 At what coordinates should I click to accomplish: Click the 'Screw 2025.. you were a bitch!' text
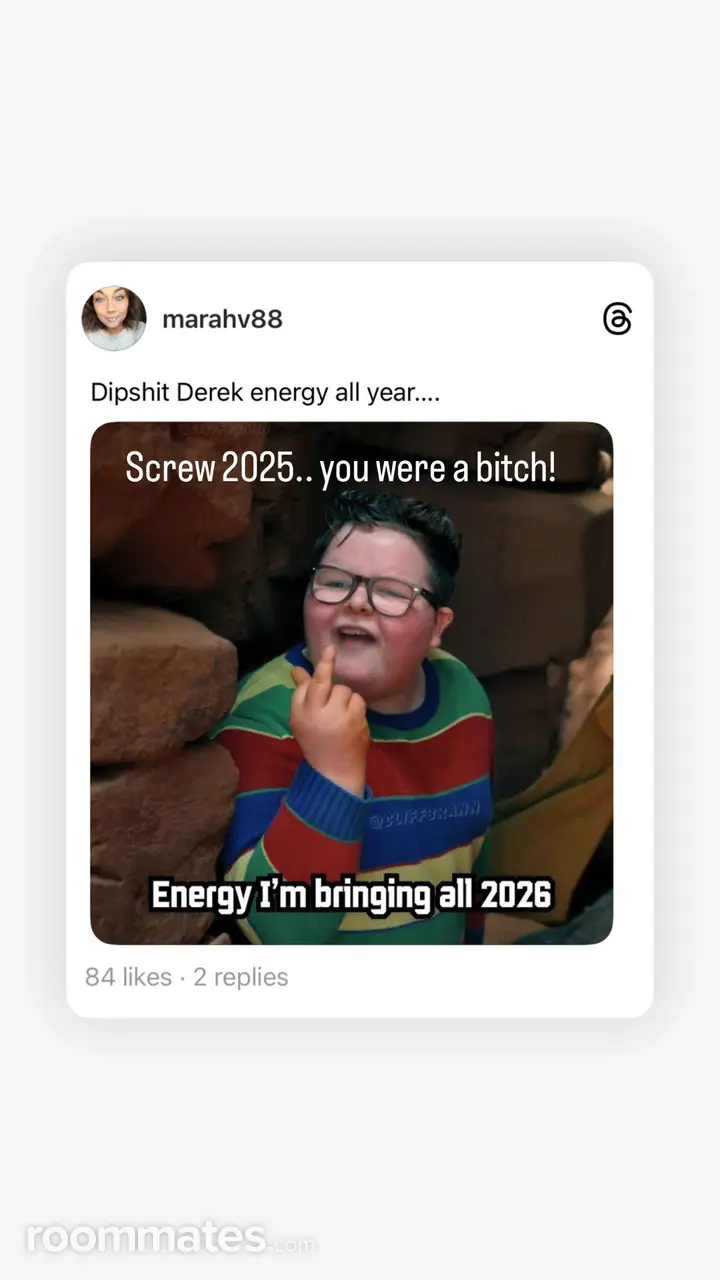340,468
